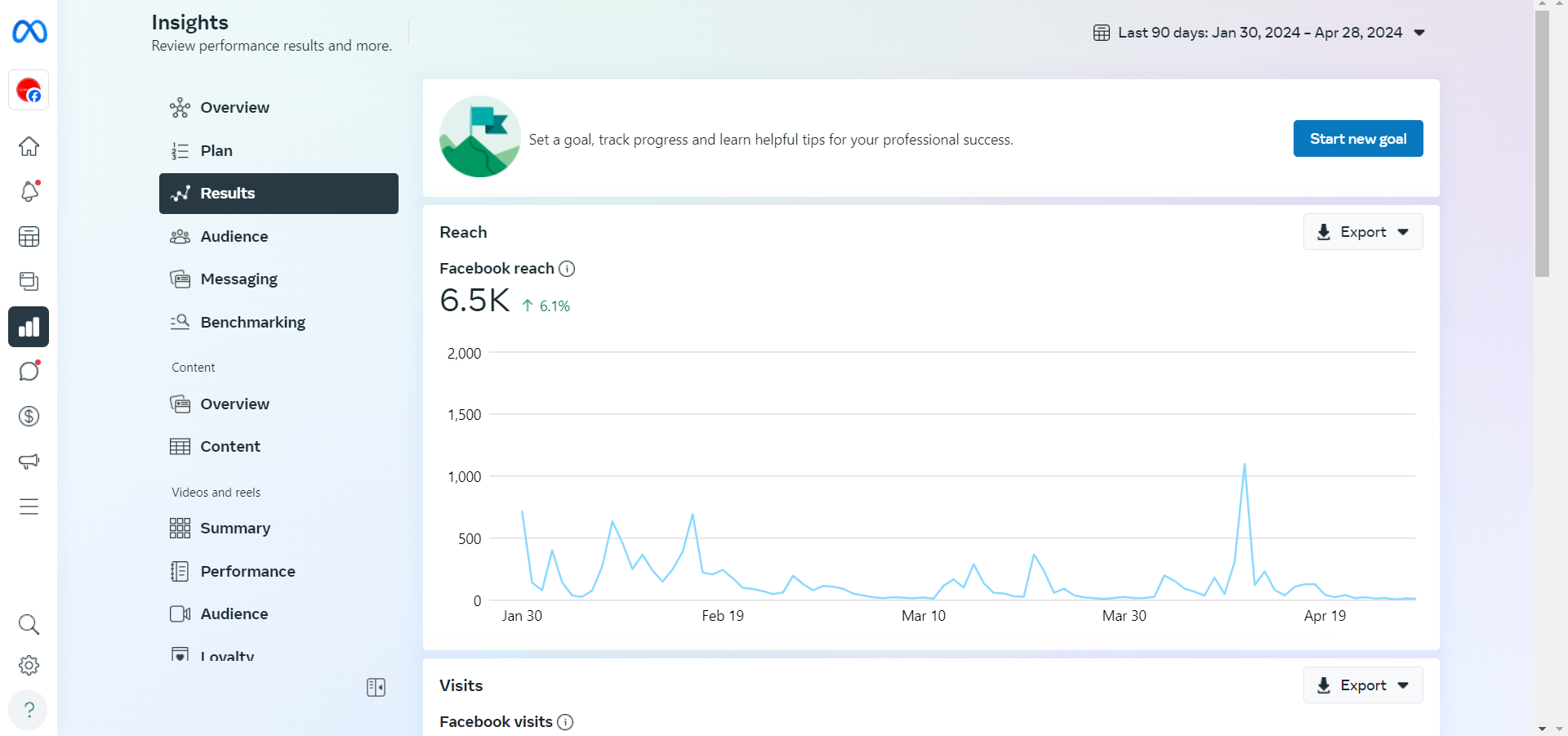Open the Ads megaphone icon
The height and width of the screenshot is (736, 1568).
click(x=29, y=462)
